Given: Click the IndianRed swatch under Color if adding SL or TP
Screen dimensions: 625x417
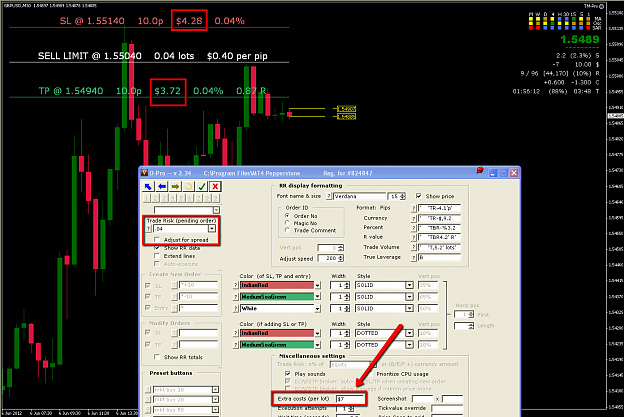Looking at the screenshot, I should pyautogui.click(x=277, y=333).
